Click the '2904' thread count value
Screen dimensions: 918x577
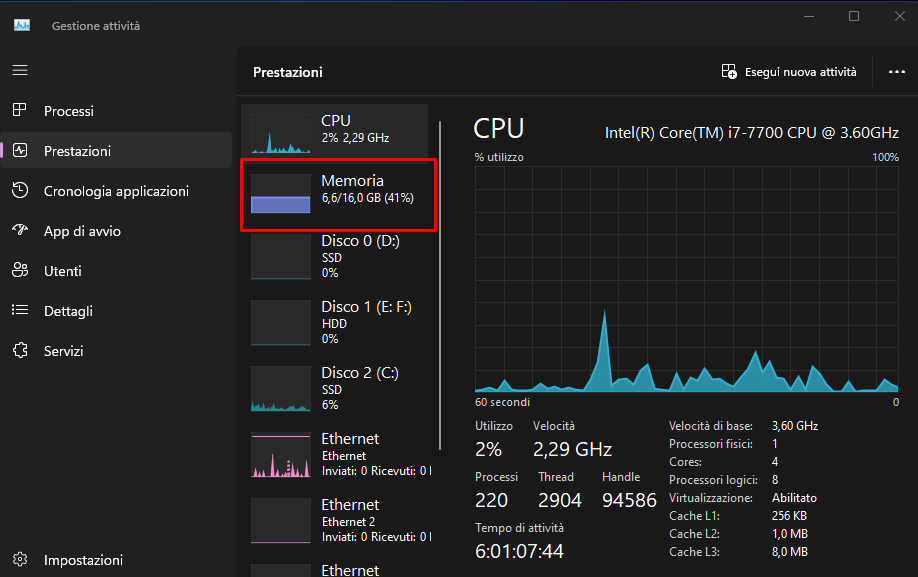[x=560, y=500]
